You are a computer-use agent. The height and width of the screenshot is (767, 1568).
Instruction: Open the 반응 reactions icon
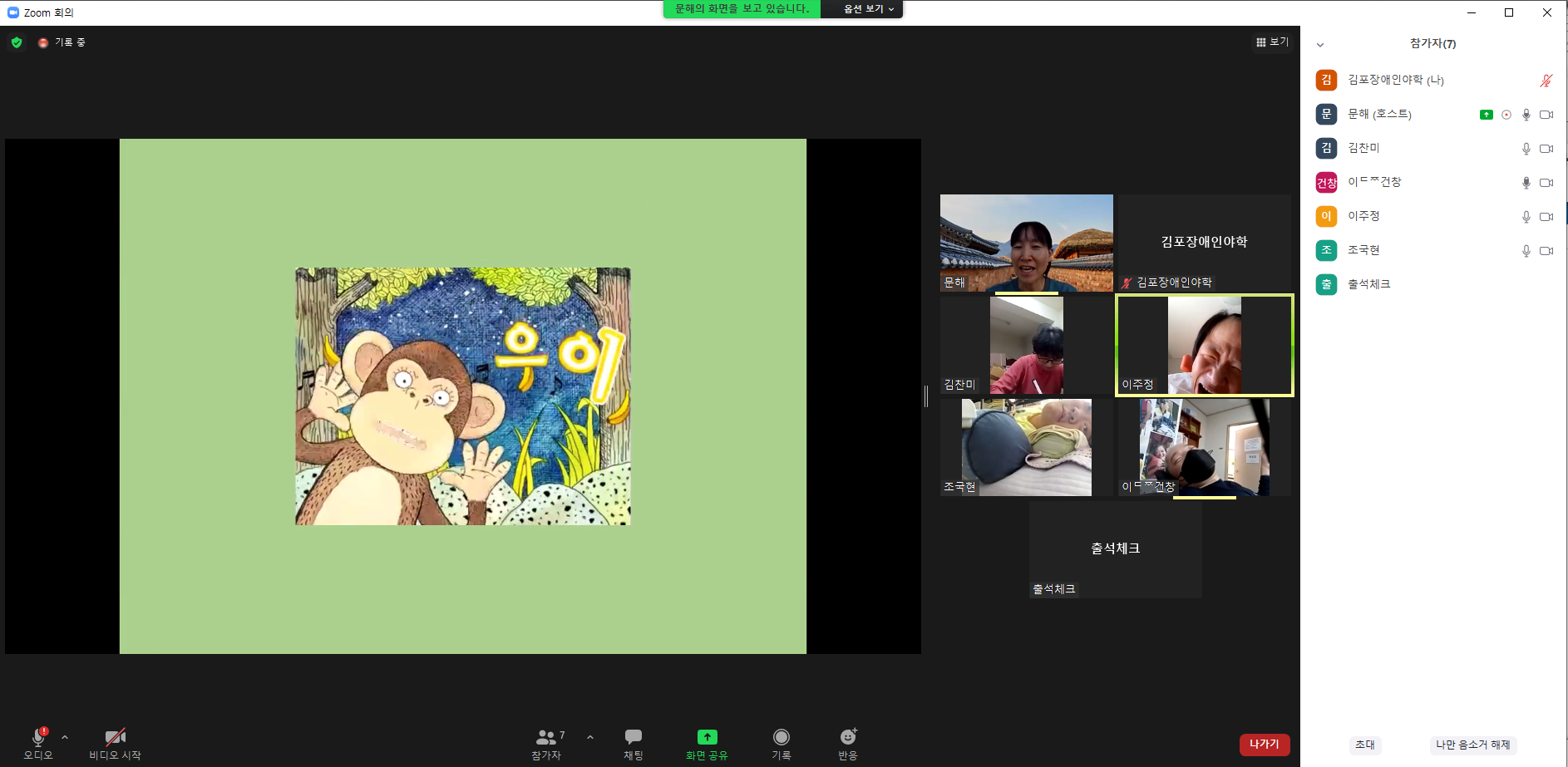click(848, 736)
